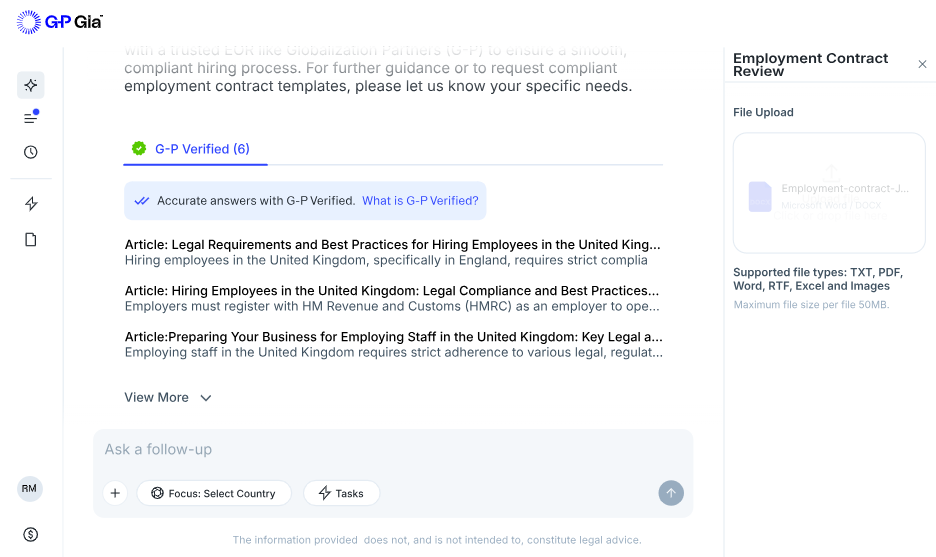
Task: Select the G-P Verified (6) tab
Action: pyautogui.click(x=195, y=149)
